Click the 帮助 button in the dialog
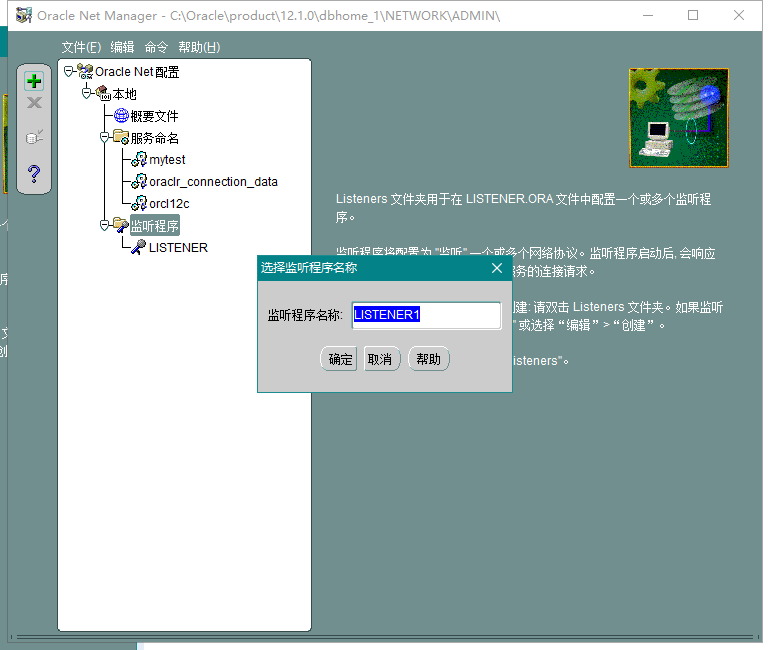Viewport: 770px width, 650px height. 428,359
